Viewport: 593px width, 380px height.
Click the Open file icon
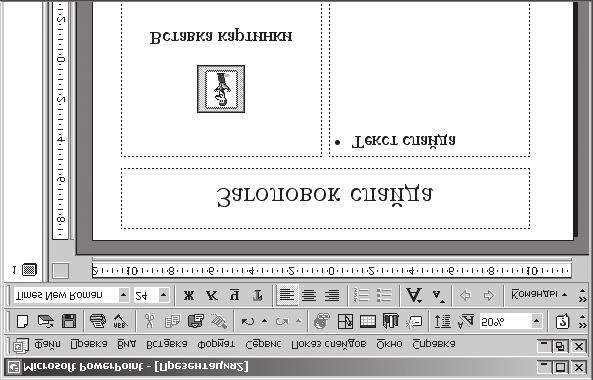tap(46, 322)
